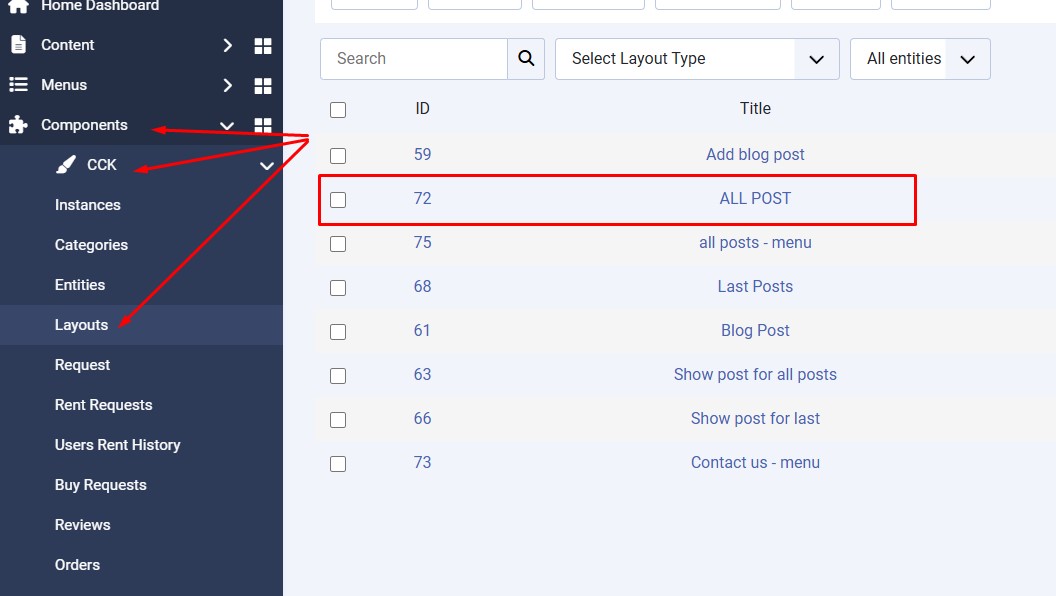
Task: Check the box for ALL POST row
Action: [x=338, y=199]
